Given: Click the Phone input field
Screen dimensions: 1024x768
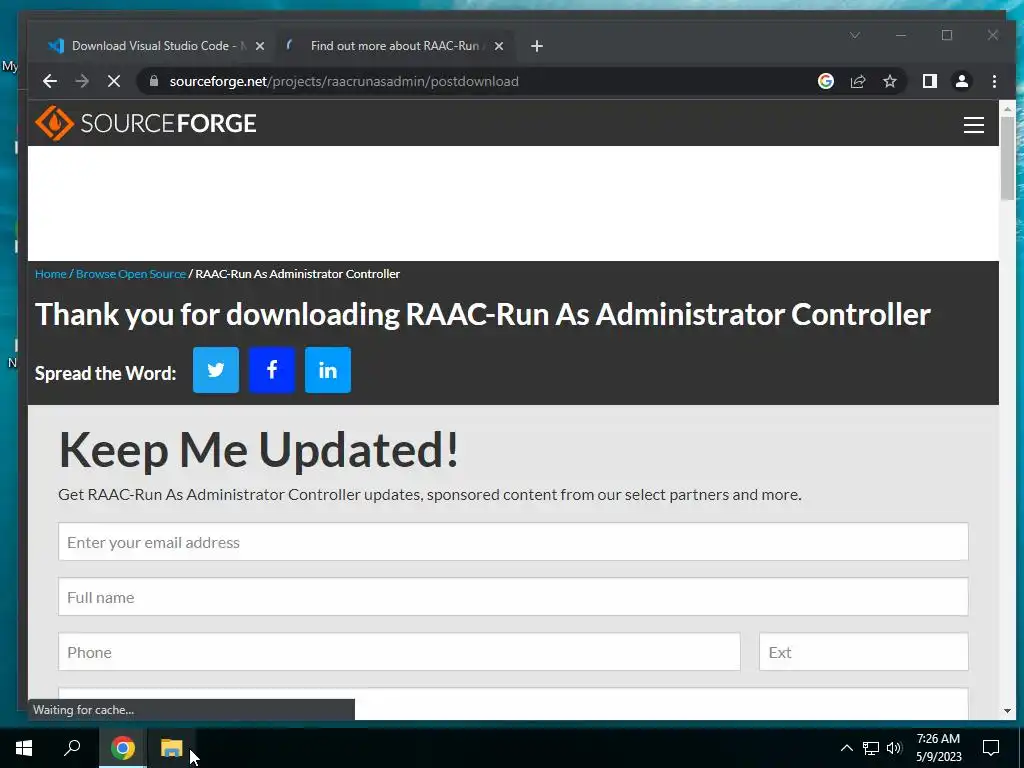Looking at the screenshot, I should coord(399,651).
